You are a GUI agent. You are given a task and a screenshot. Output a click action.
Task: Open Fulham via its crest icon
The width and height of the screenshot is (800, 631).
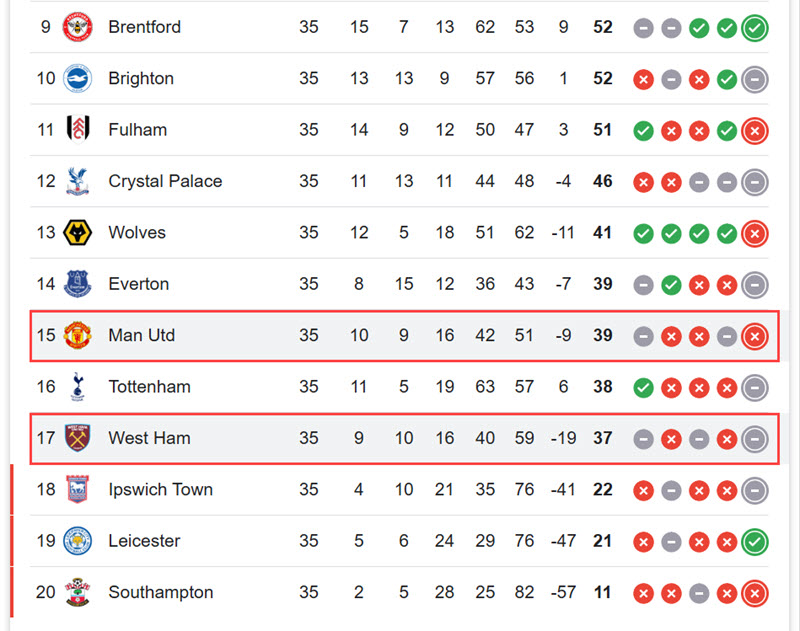78,130
